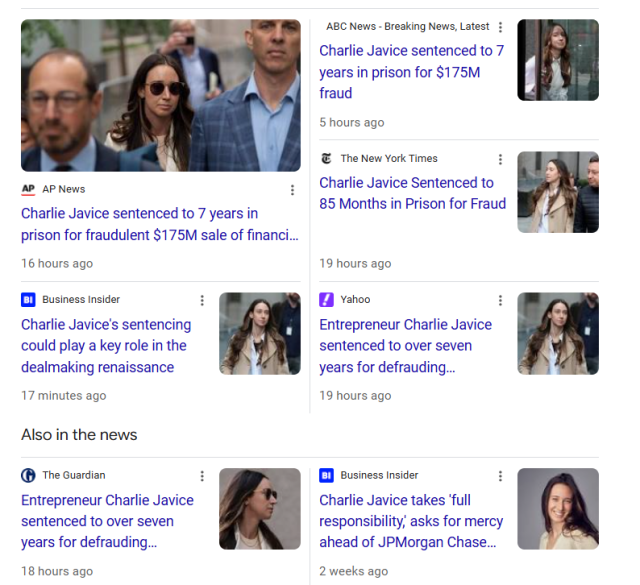Click the AP News logo icon
This screenshot has width=640, height=585.
pos(28,189)
